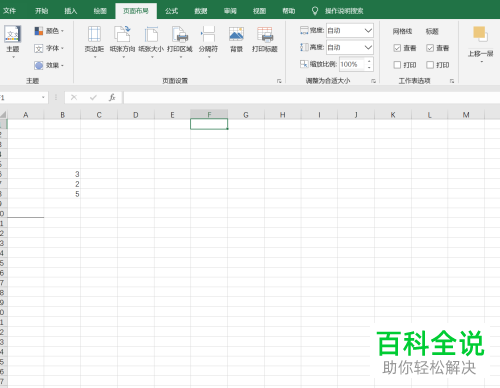This screenshot has width=500, height=388.
Task: Decrease the 缩放比例 scale value
Action: coord(369,67)
